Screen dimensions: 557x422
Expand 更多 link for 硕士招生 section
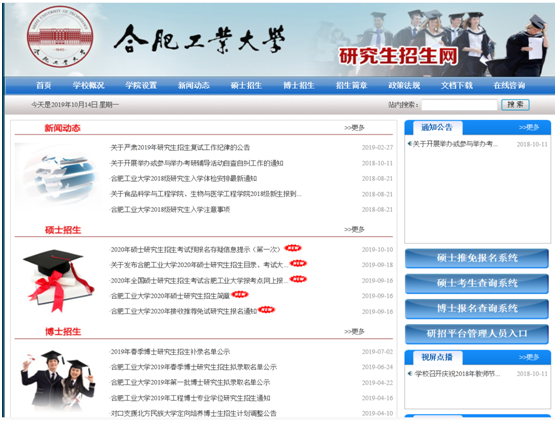coord(354,229)
